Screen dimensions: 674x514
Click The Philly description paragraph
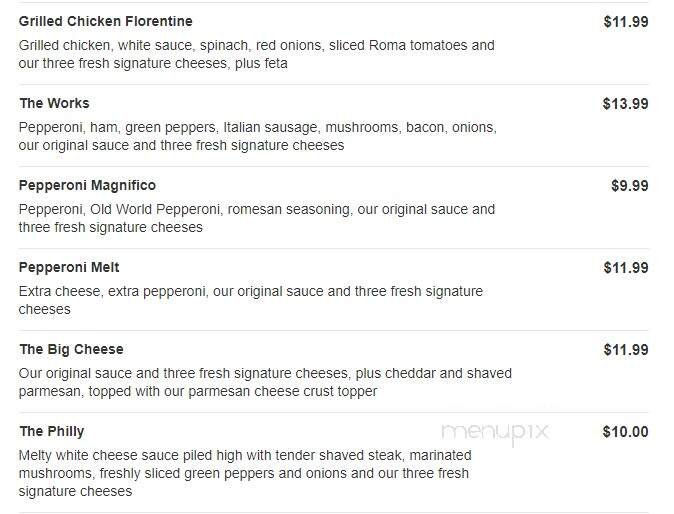(244, 473)
